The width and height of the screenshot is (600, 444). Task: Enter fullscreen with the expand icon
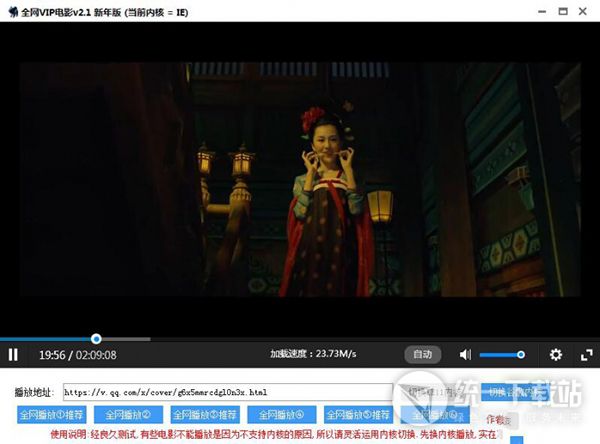coord(585,355)
